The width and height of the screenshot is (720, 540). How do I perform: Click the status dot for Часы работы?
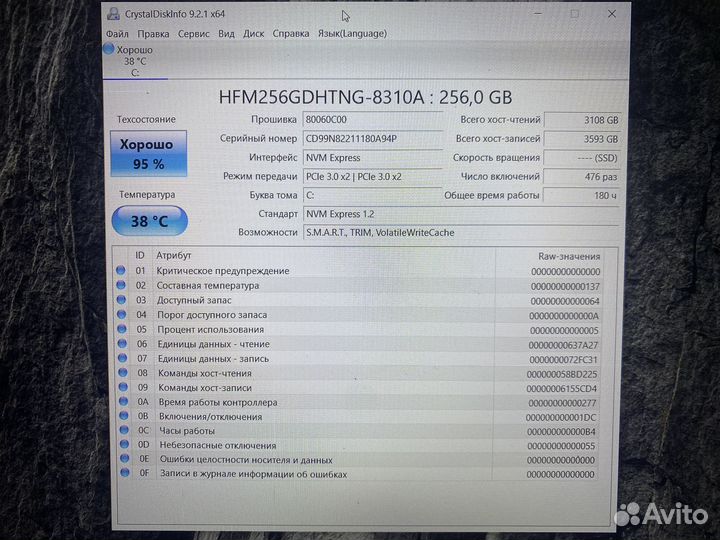click(x=124, y=430)
